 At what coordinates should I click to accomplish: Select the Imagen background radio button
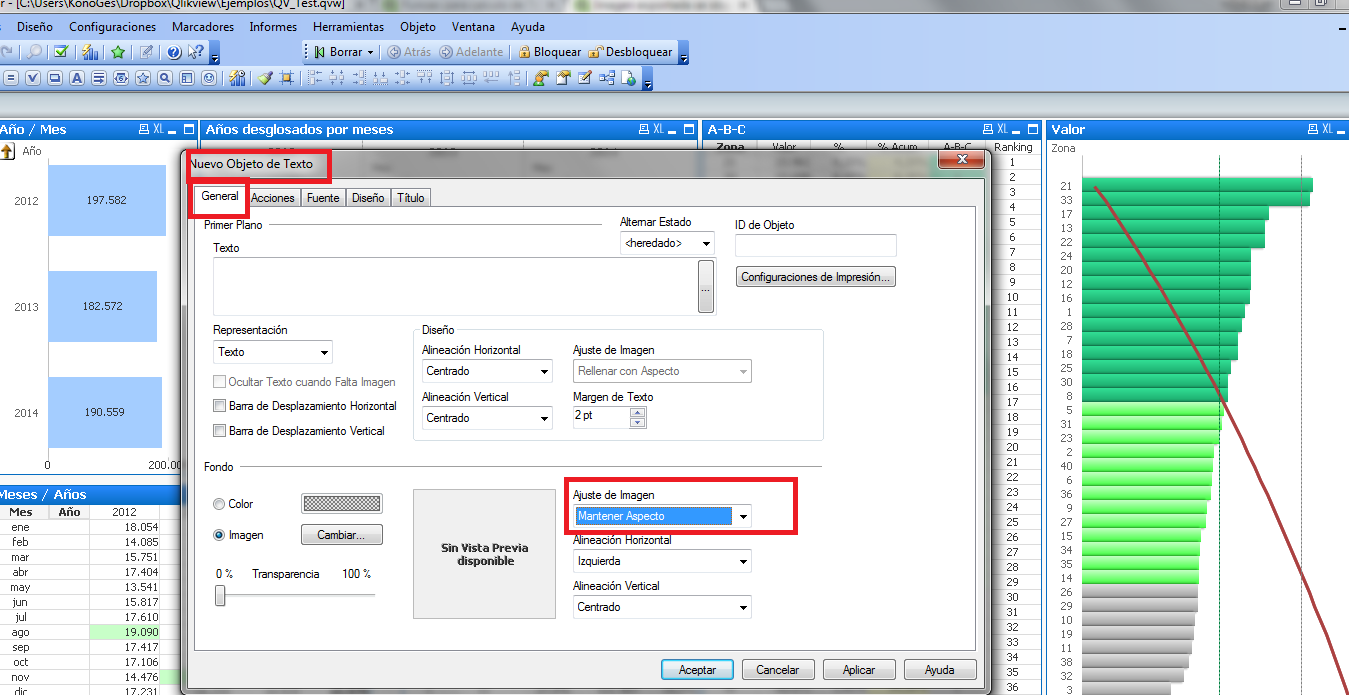[x=219, y=535]
